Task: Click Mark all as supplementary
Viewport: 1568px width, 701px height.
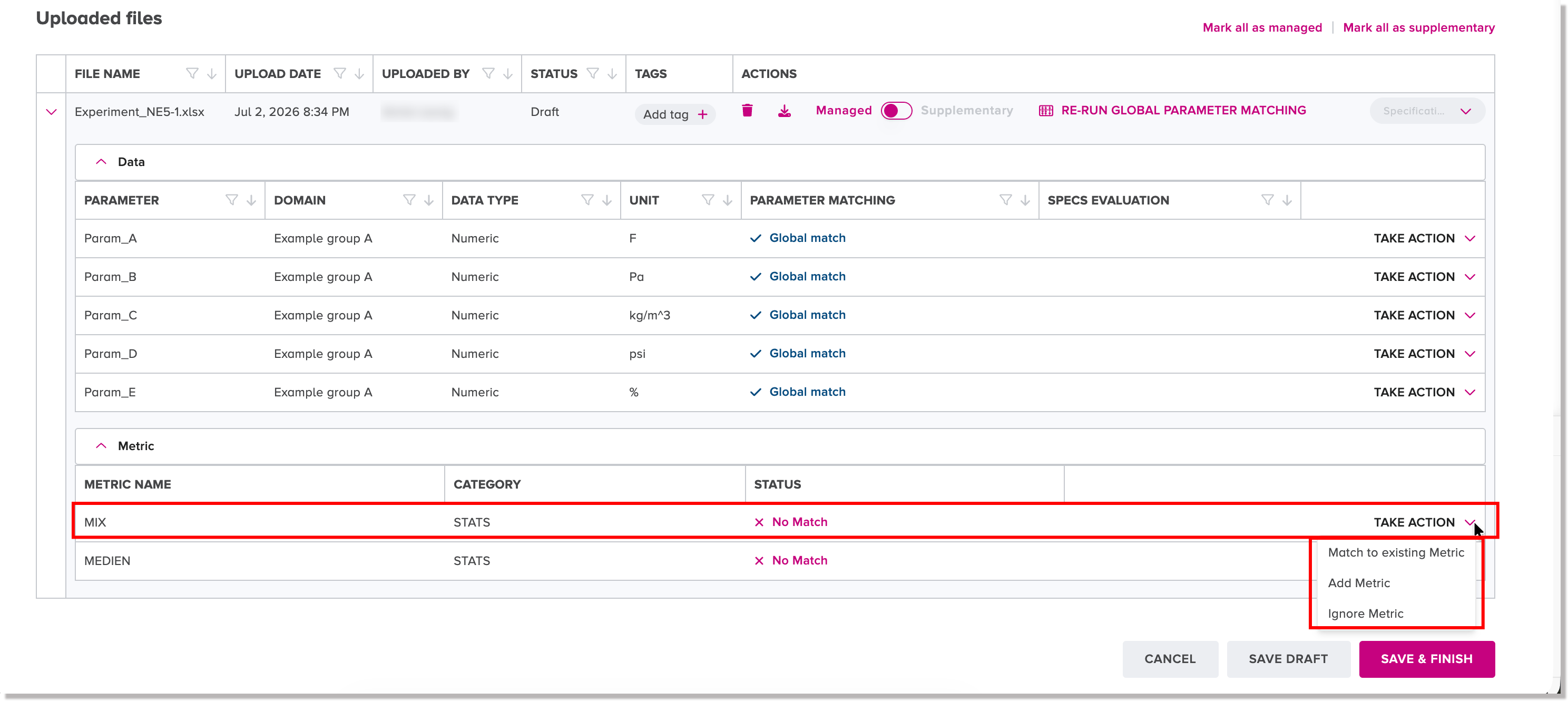Action: coord(1418,27)
